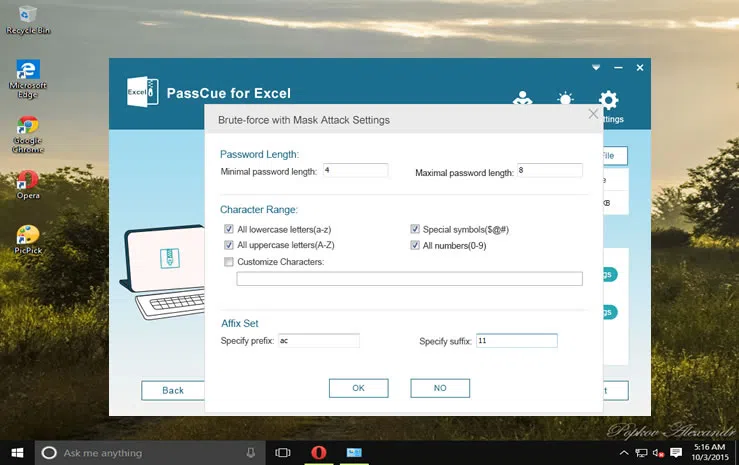Toggle All numbers(0-9) checkbox
Viewport: 739px width, 465px height.
[x=415, y=245]
